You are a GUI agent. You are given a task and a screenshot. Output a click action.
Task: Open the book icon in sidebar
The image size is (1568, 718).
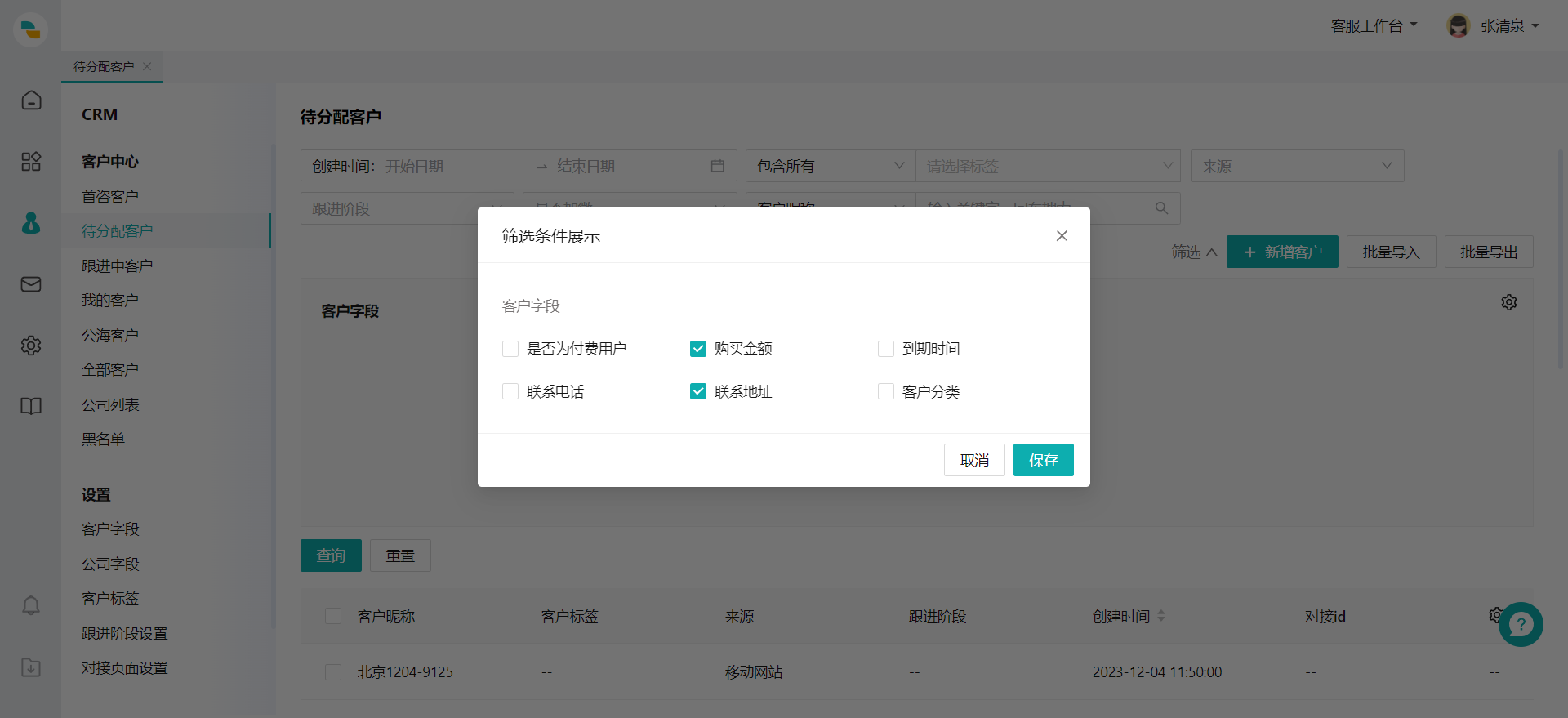point(31,406)
